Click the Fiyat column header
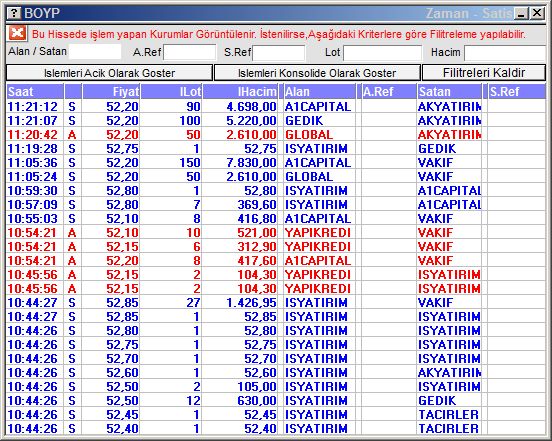The height and width of the screenshot is (441, 552). point(111,92)
